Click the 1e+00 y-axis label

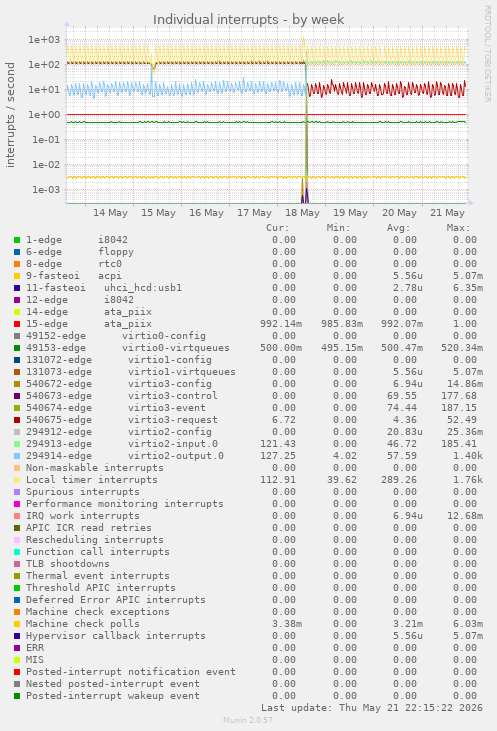tap(45, 115)
